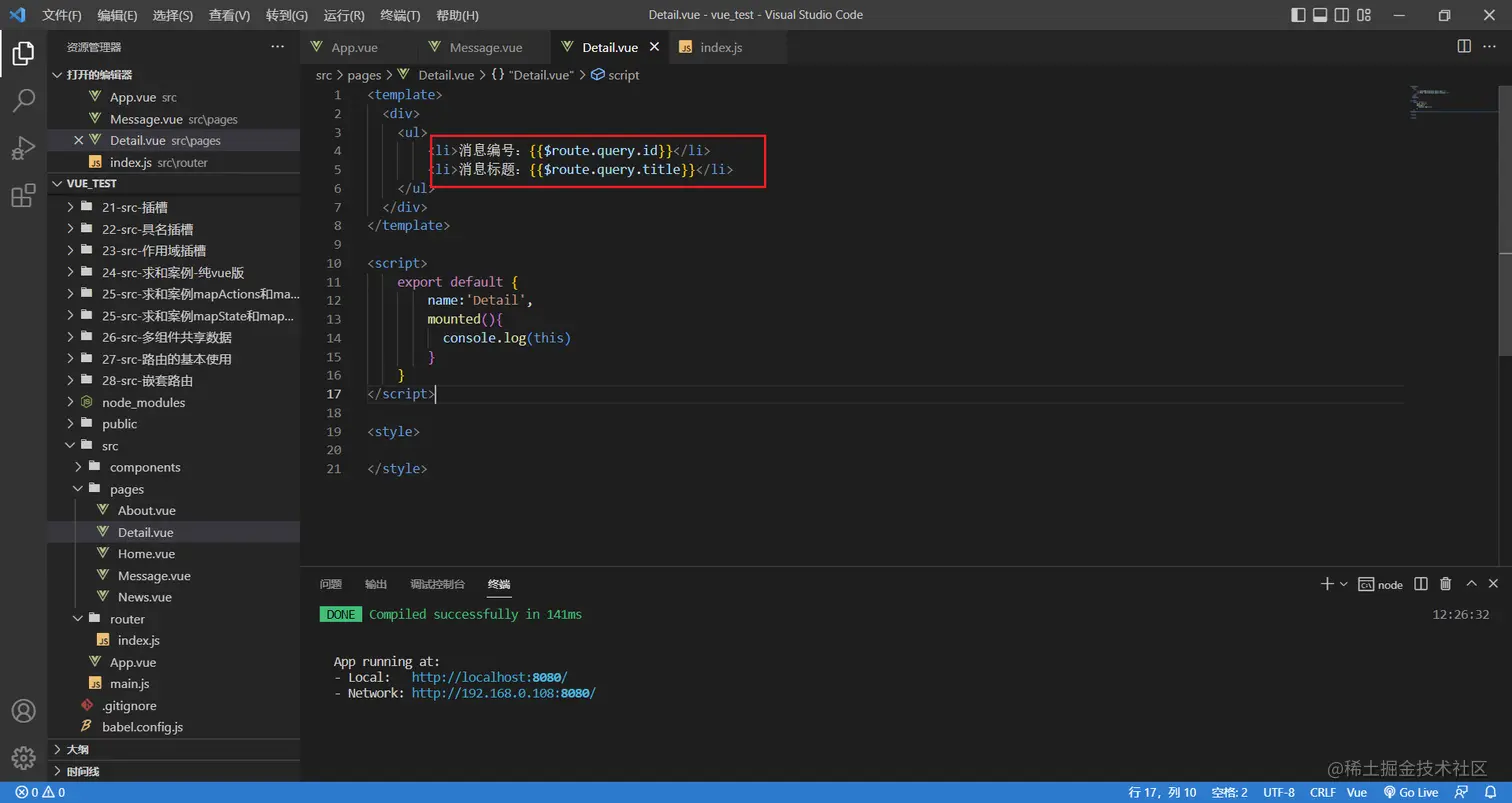This screenshot has width=1512, height=803.
Task: Open the http://localhost:8080/ link
Action: click(x=489, y=677)
